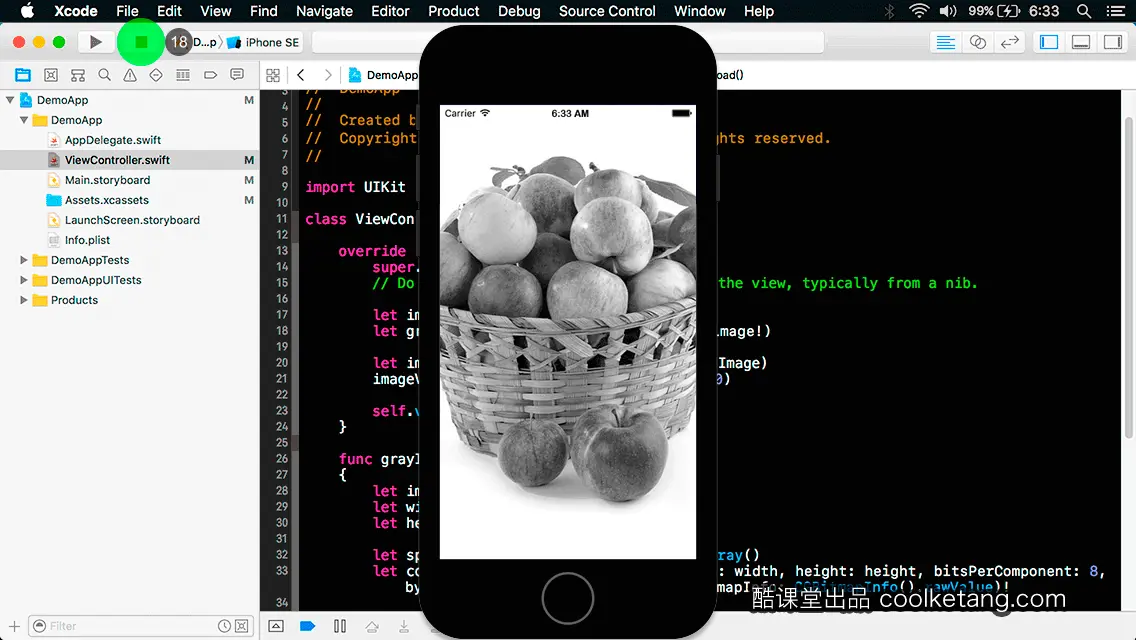Image resolution: width=1136 pixels, height=640 pixels.
Task: Open the Test navigator diamond icon
Action: click(156, 75)
